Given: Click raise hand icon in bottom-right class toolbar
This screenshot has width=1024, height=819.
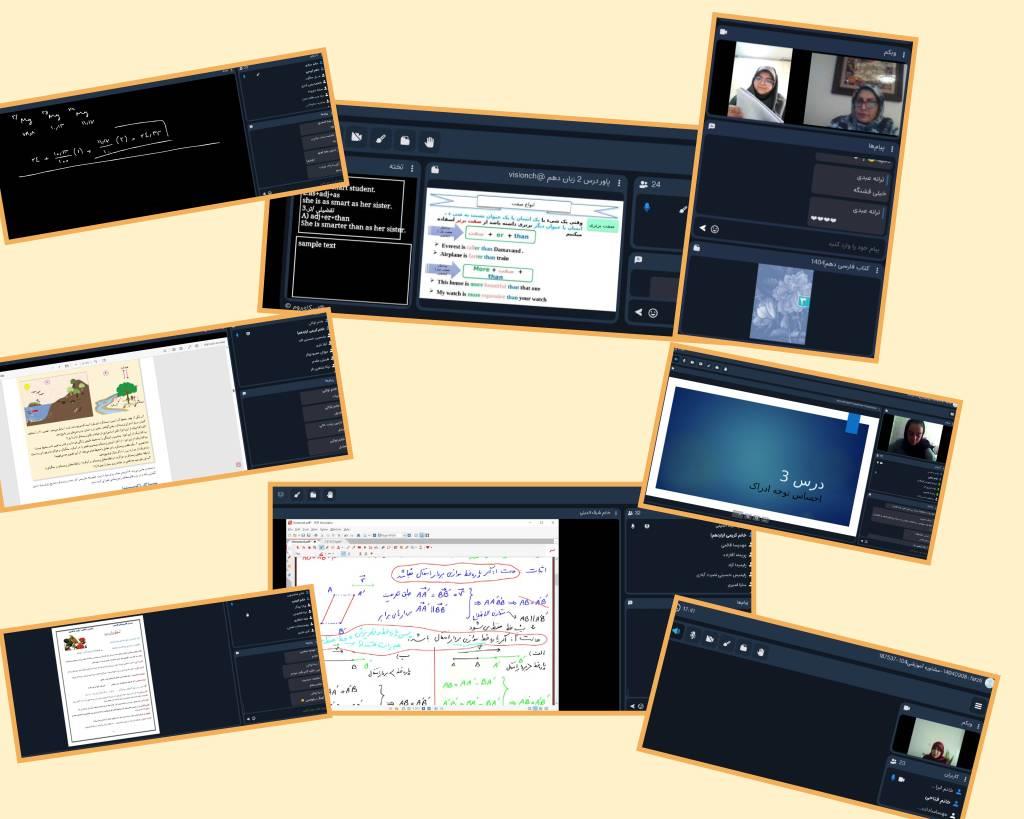Looking at the screenshot, I should 760,652.
